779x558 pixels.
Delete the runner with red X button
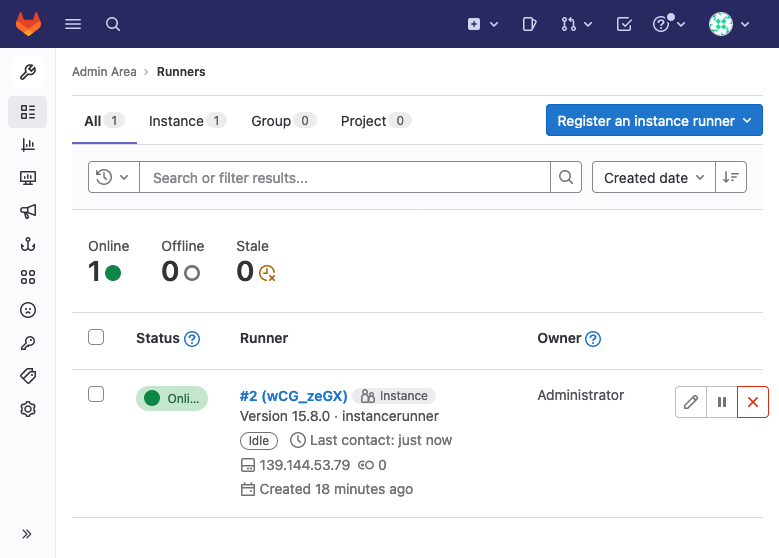click(753, 402)
